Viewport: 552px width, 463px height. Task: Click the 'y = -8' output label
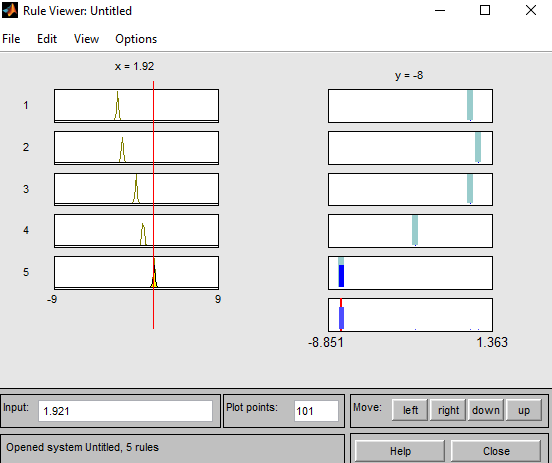coord(409,75)
